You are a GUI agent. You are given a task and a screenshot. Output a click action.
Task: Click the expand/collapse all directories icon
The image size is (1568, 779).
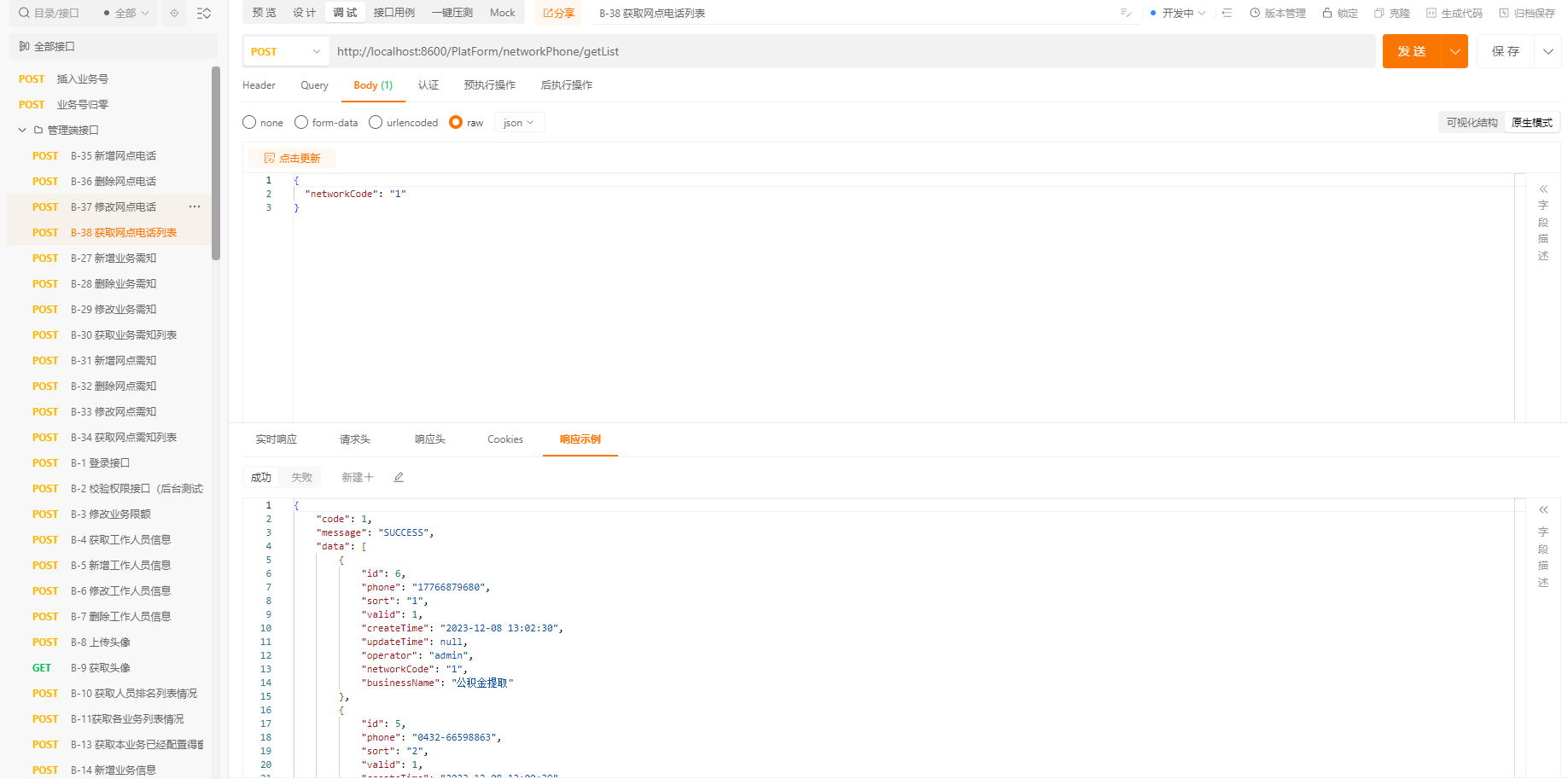coord(204,13)
